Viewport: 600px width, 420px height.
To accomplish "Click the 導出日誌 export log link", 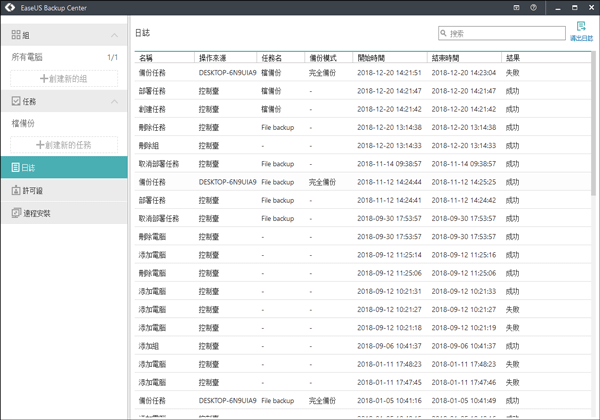I will click(x=581, y=38).
